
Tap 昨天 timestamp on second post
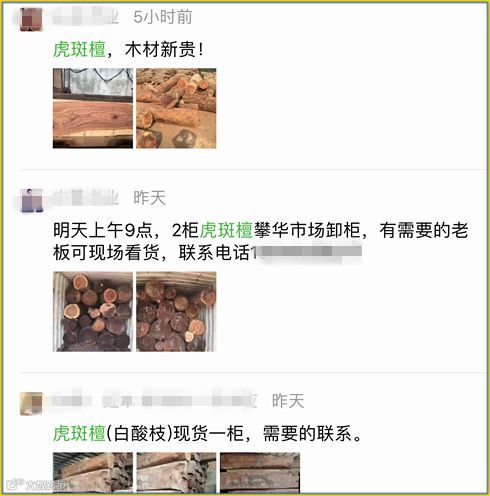click(x=149, y=198)
